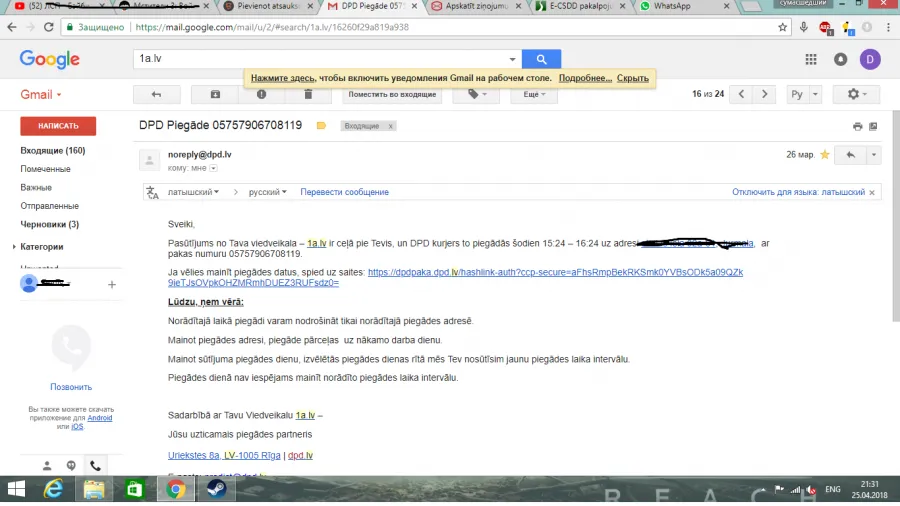
Task: Dismiss the translation bar with x
Action: [872, 192]
